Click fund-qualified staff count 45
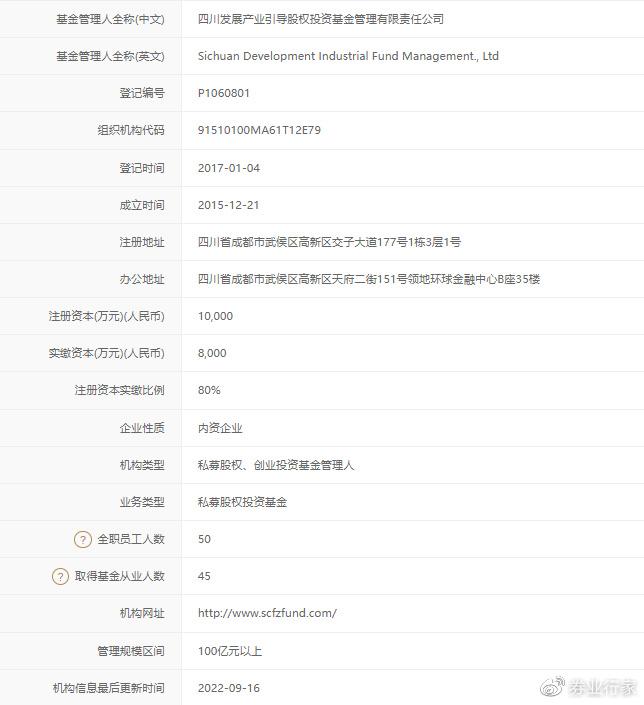The image size is (644, 705). click(204, 576)
